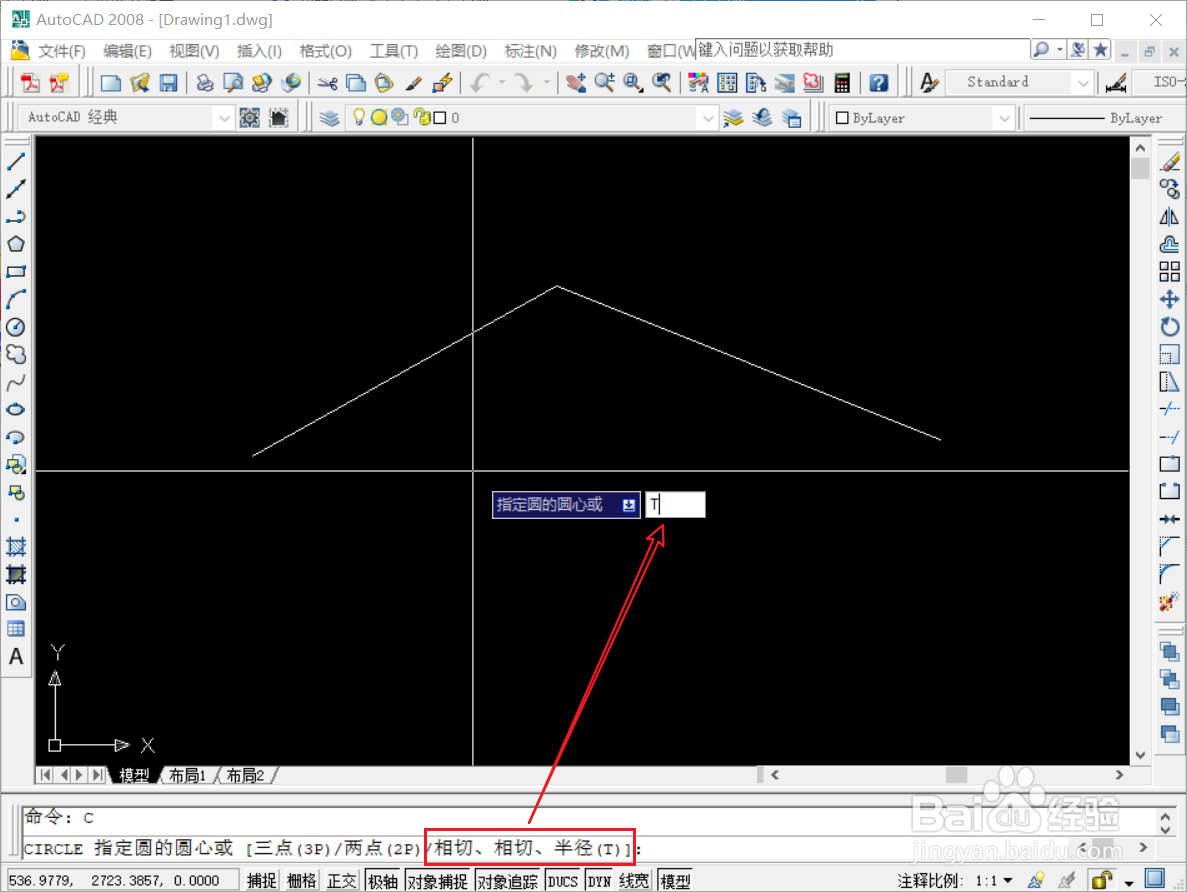1187x892 pixels.
Task: Select the Array modify tool
Action: tap(1170, 271)
